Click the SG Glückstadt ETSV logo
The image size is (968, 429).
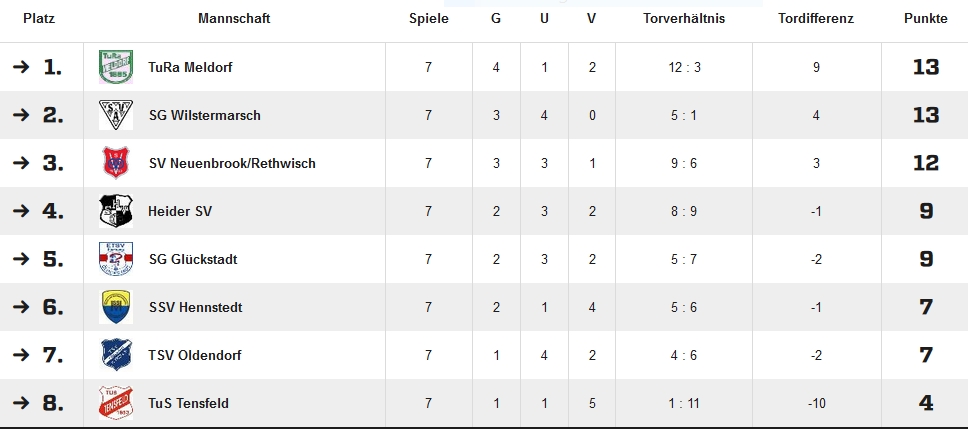[115, 259]
